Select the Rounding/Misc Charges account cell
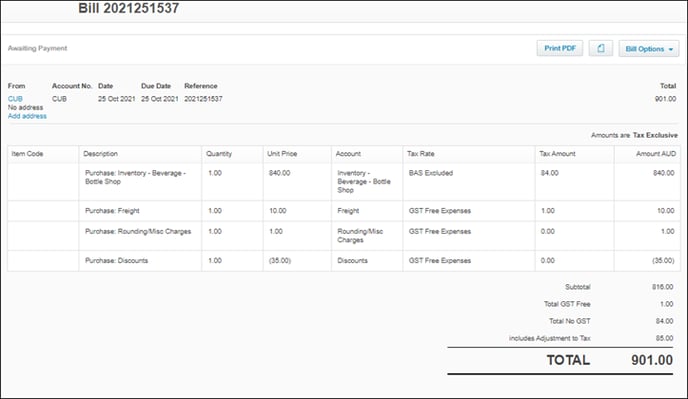 click(x=367, y=236)
